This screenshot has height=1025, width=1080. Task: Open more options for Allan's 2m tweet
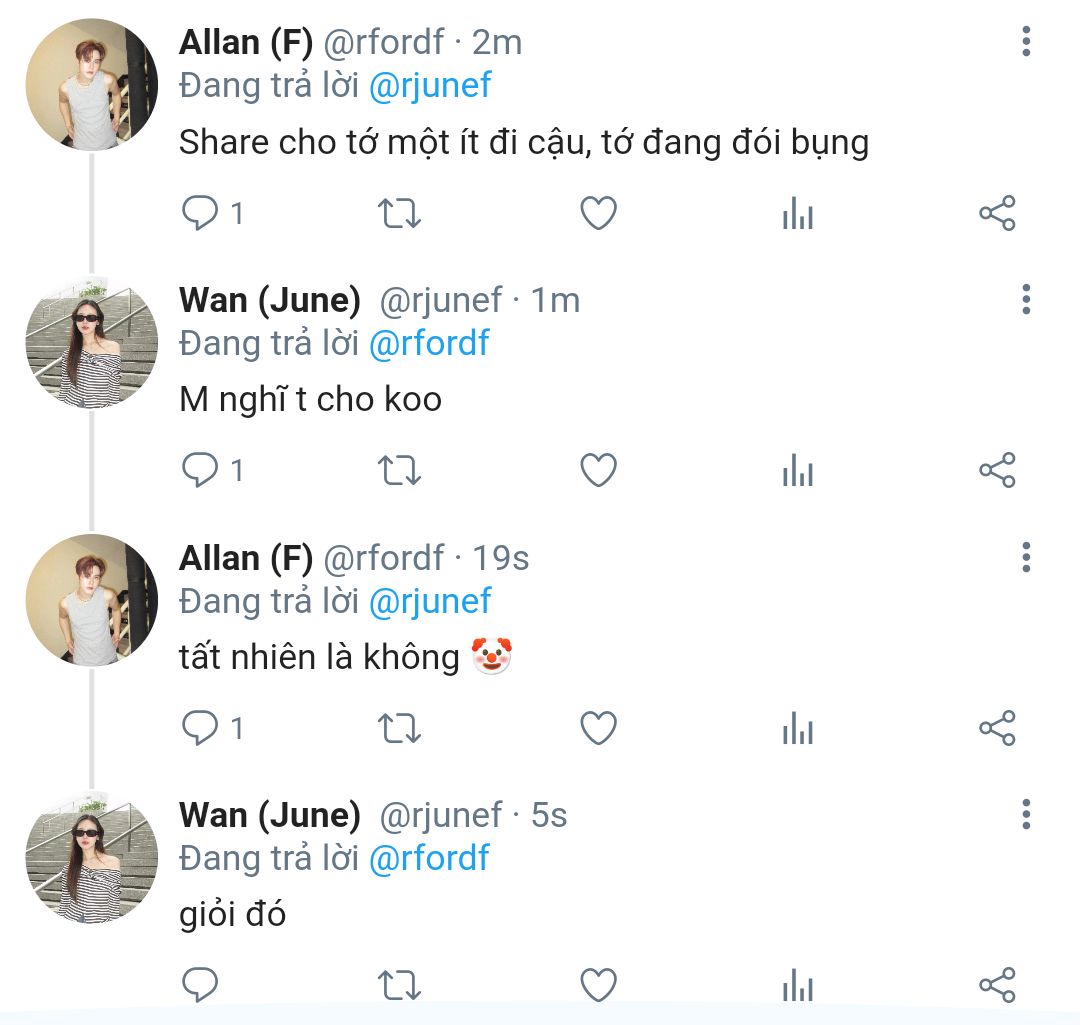point(1026,42)
